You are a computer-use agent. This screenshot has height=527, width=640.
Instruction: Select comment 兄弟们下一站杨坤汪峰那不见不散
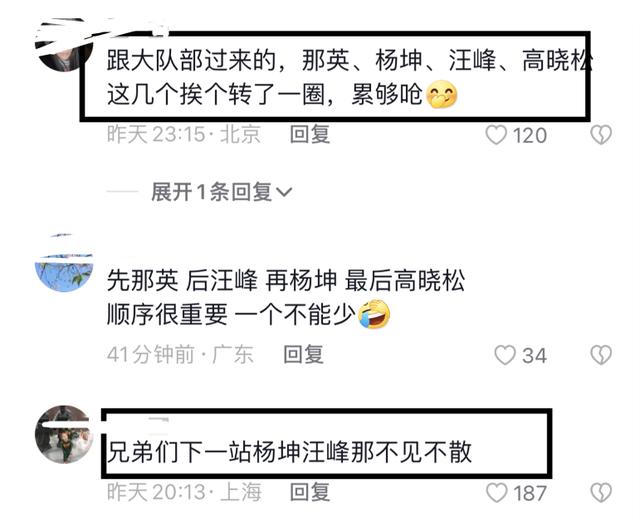pyautogui.click(x=289, y=452)
